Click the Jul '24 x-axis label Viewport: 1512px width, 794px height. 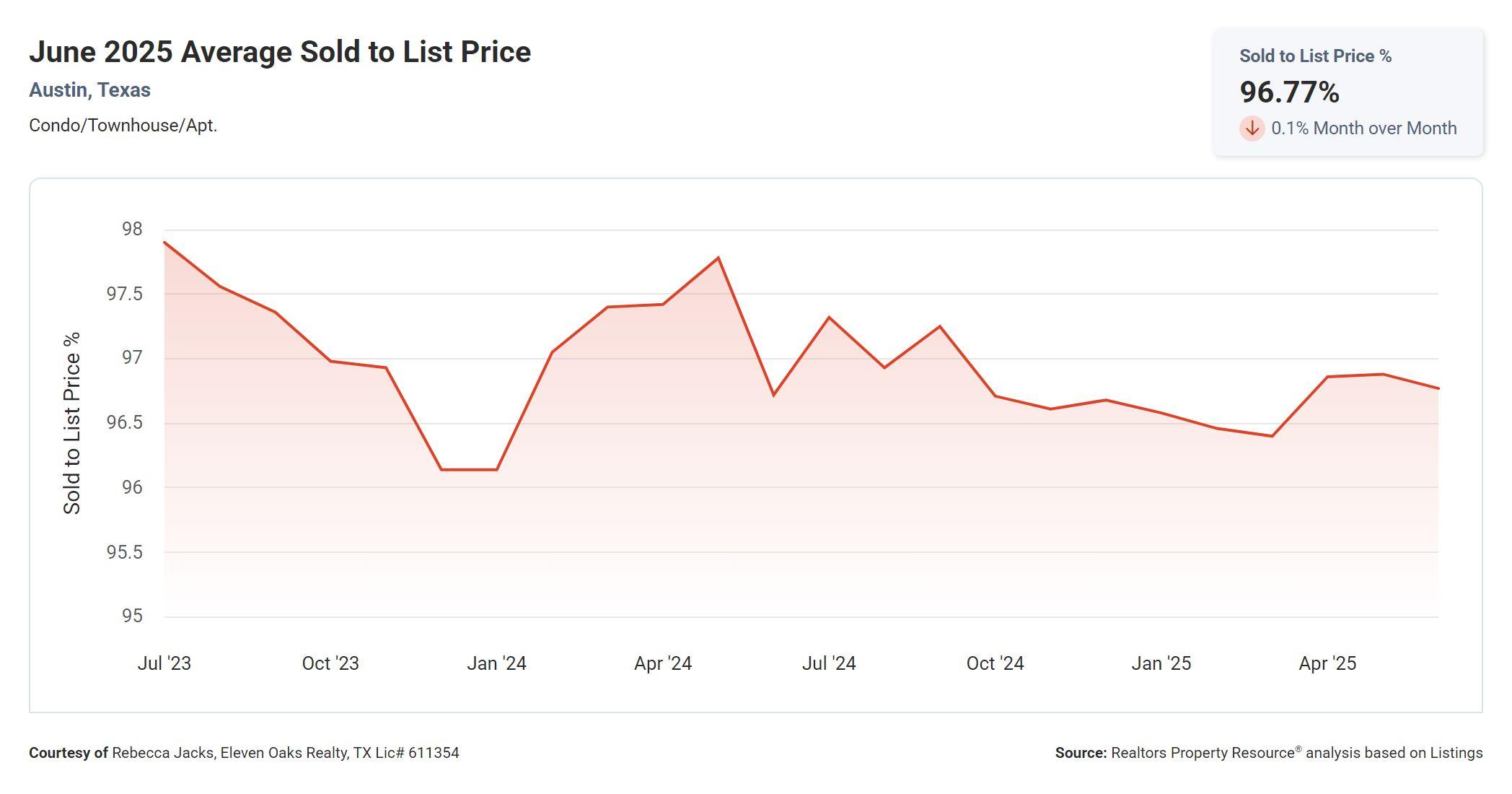[x=829, y=663]
